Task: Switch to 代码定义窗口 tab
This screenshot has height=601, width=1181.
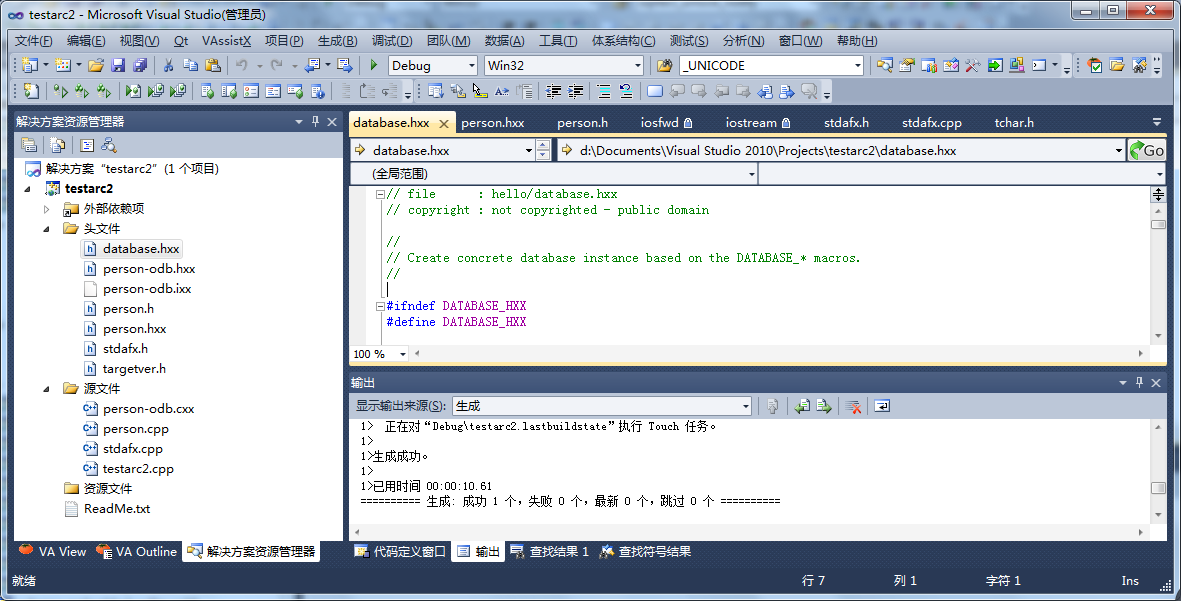Action: pos(401,552)
